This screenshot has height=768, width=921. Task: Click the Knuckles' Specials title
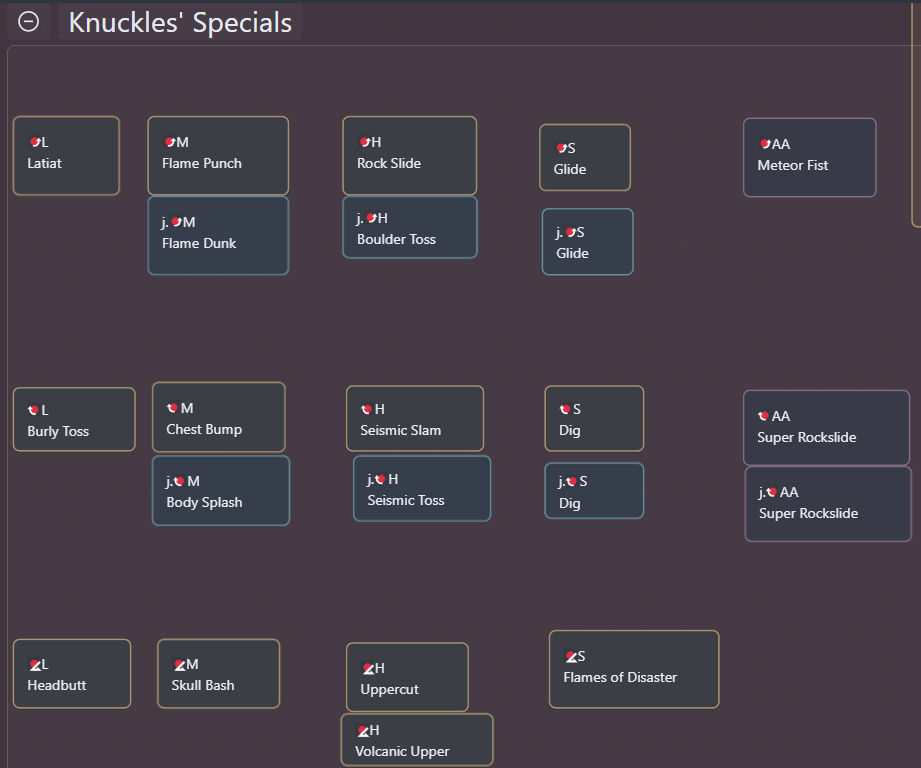pyautogui.click(x=180, y=22)
